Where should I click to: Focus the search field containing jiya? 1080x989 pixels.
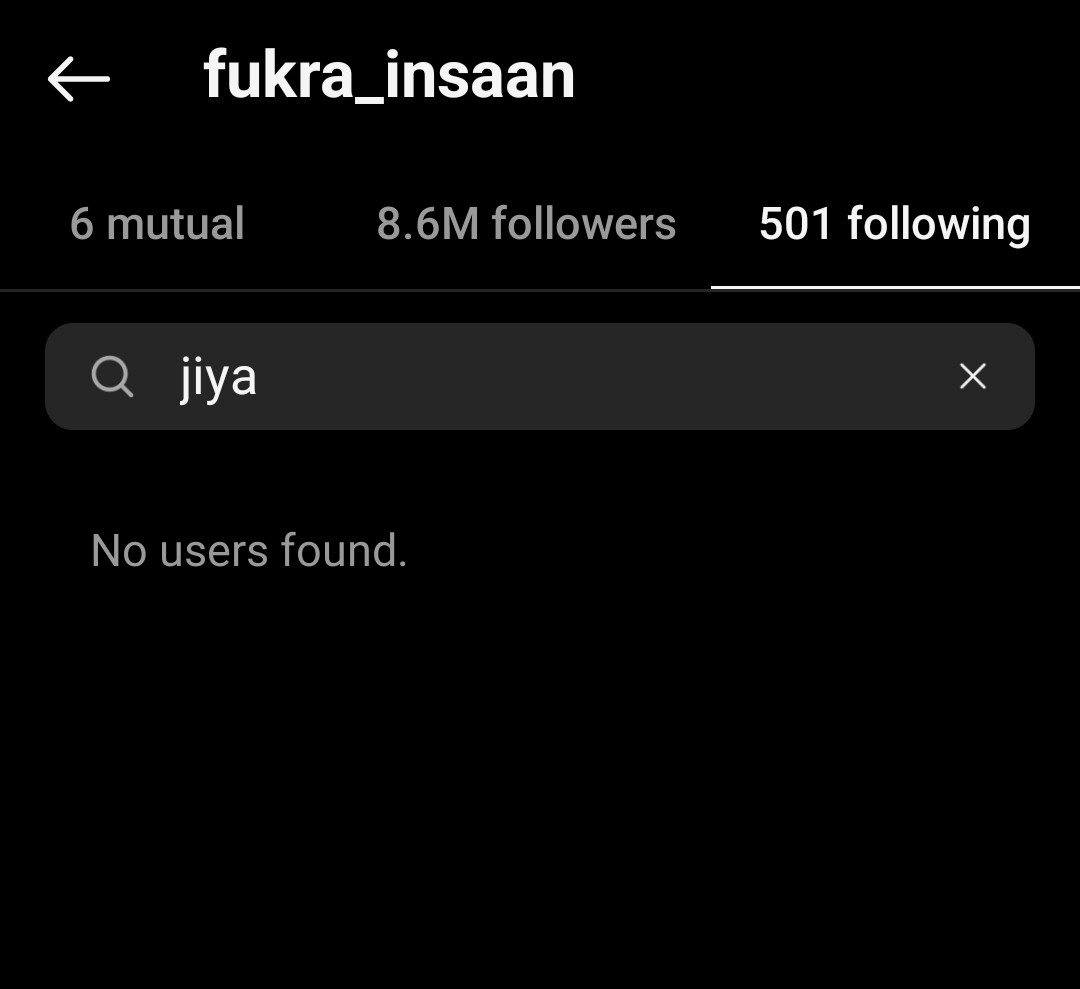(540, 377)
